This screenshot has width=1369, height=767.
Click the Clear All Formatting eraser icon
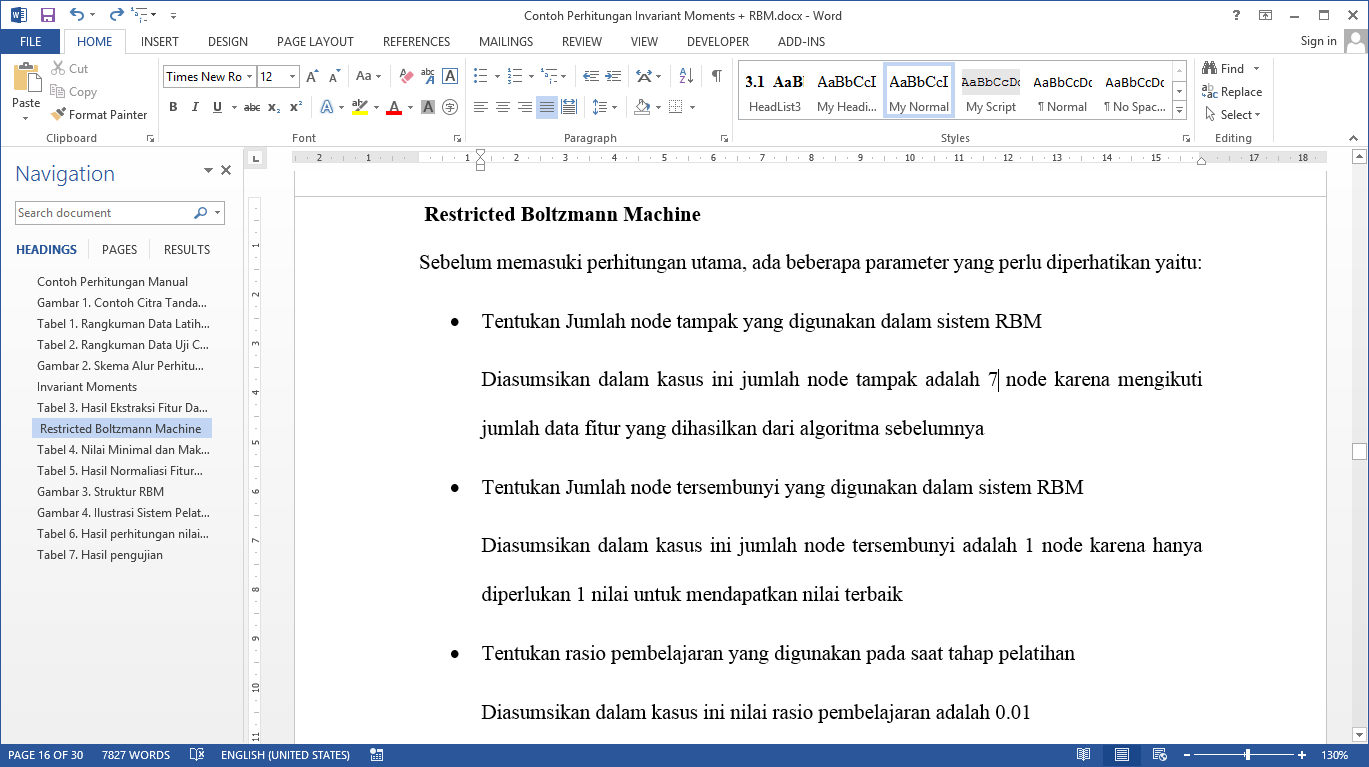click(406, 76)
